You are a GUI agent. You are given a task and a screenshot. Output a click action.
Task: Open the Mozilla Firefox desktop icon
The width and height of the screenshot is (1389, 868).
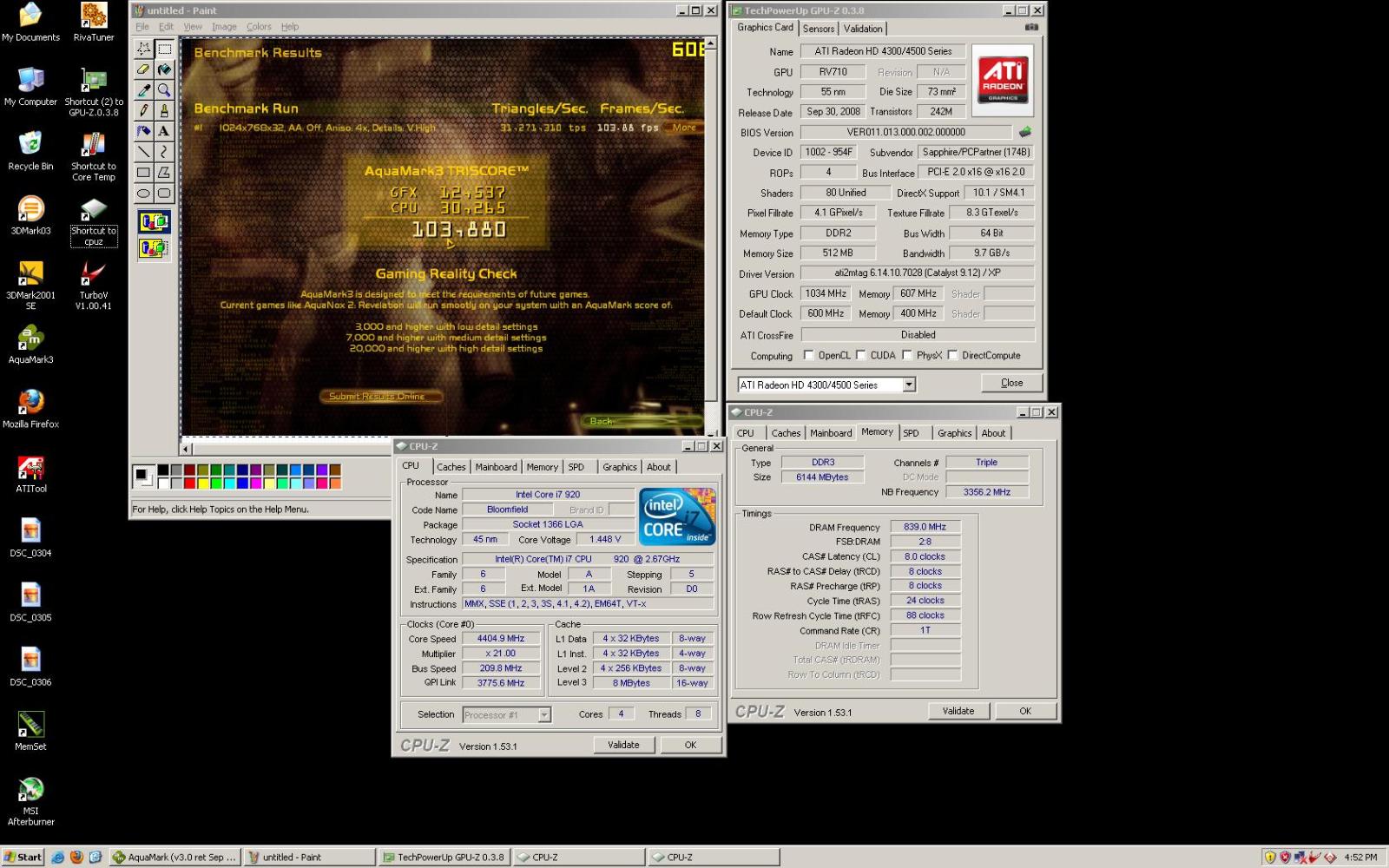[30, 409]
